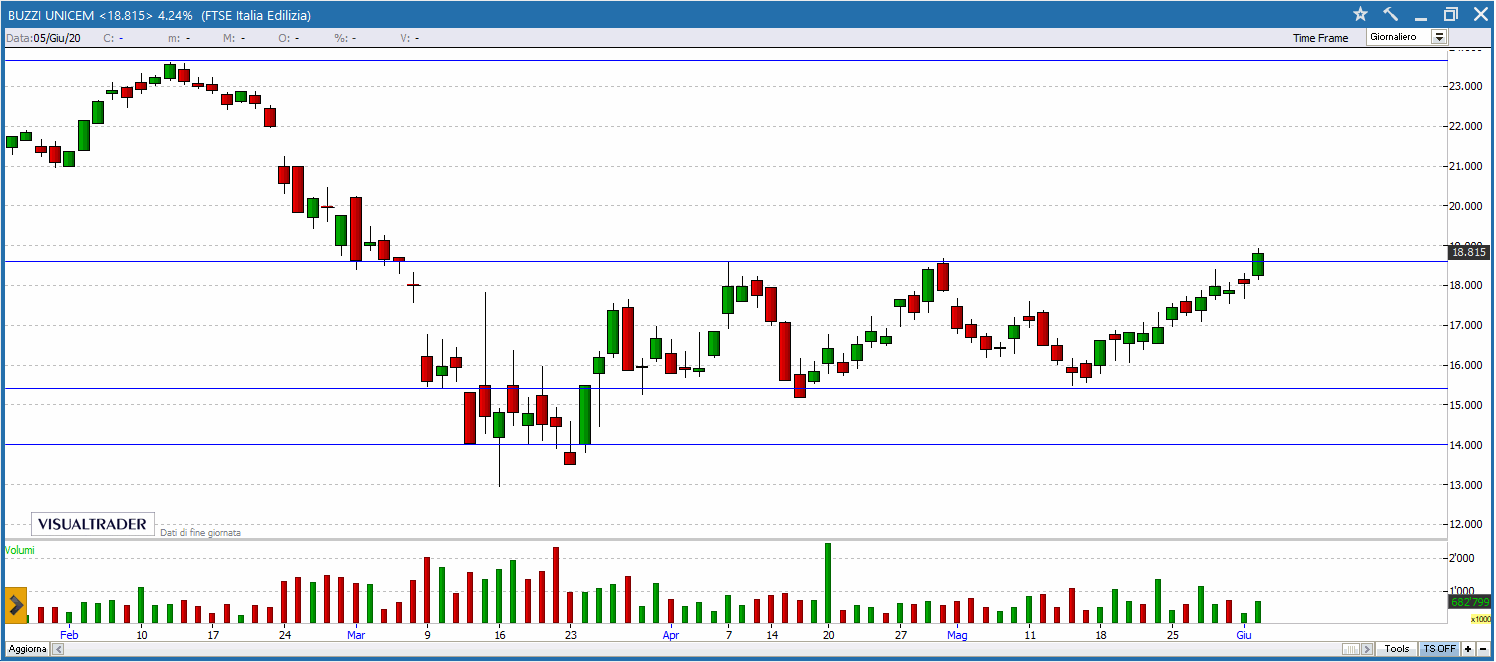Restore the window with the restore button
This screenshot has height=662, width=1496.
coord(1451,14)
